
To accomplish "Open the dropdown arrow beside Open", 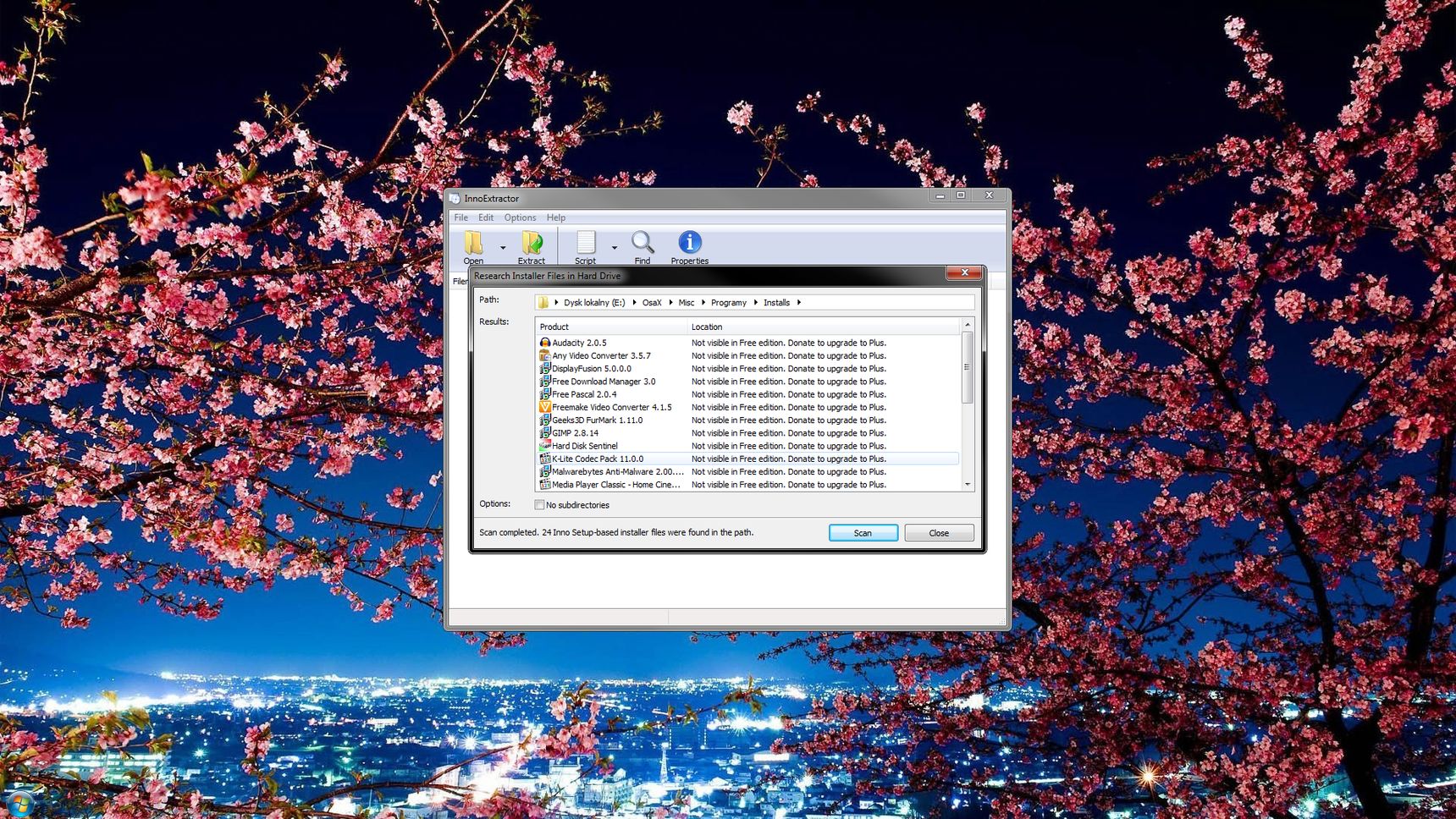I will (x=503, y=248).
